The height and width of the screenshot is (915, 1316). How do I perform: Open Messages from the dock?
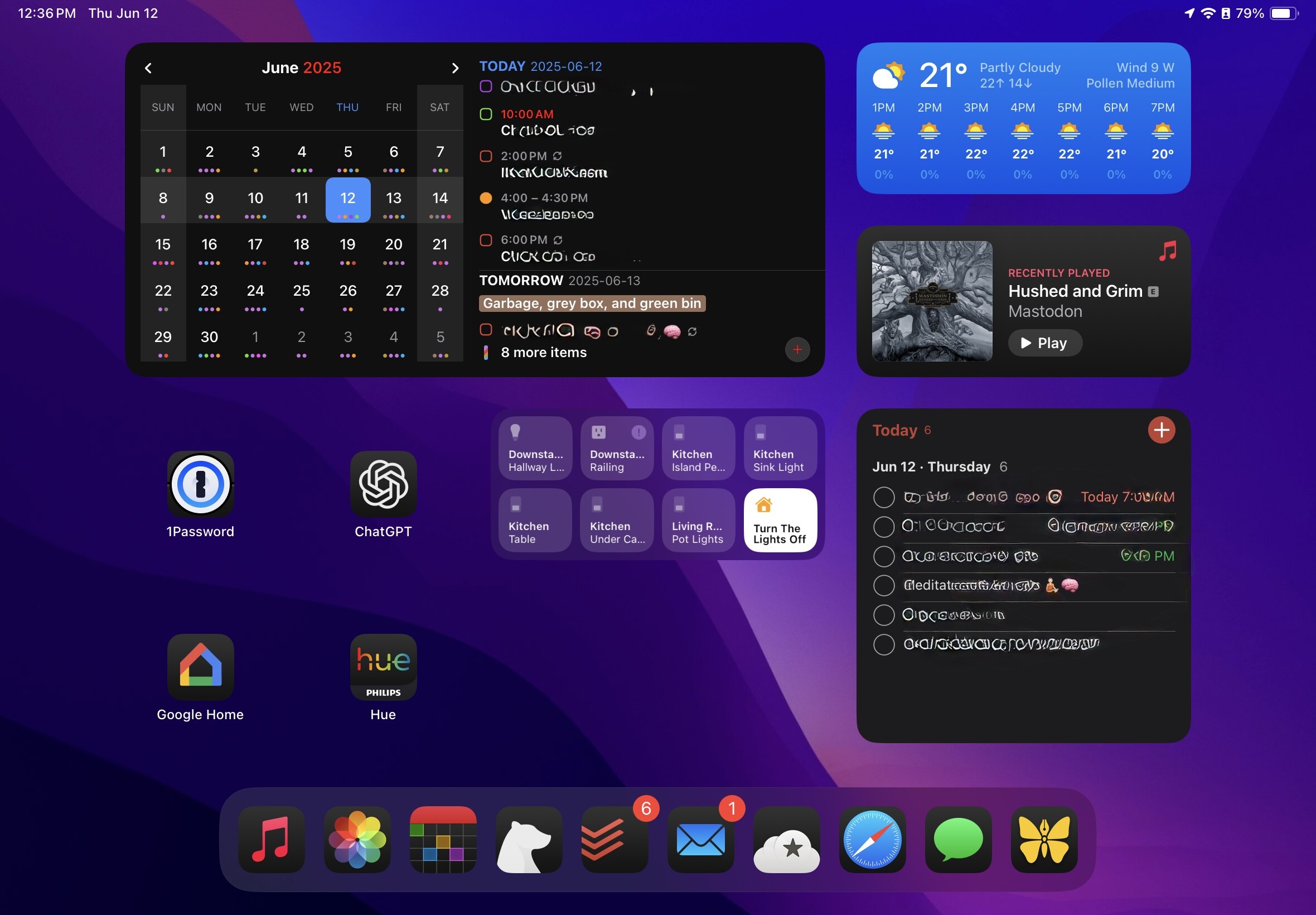tap(959, 839)
